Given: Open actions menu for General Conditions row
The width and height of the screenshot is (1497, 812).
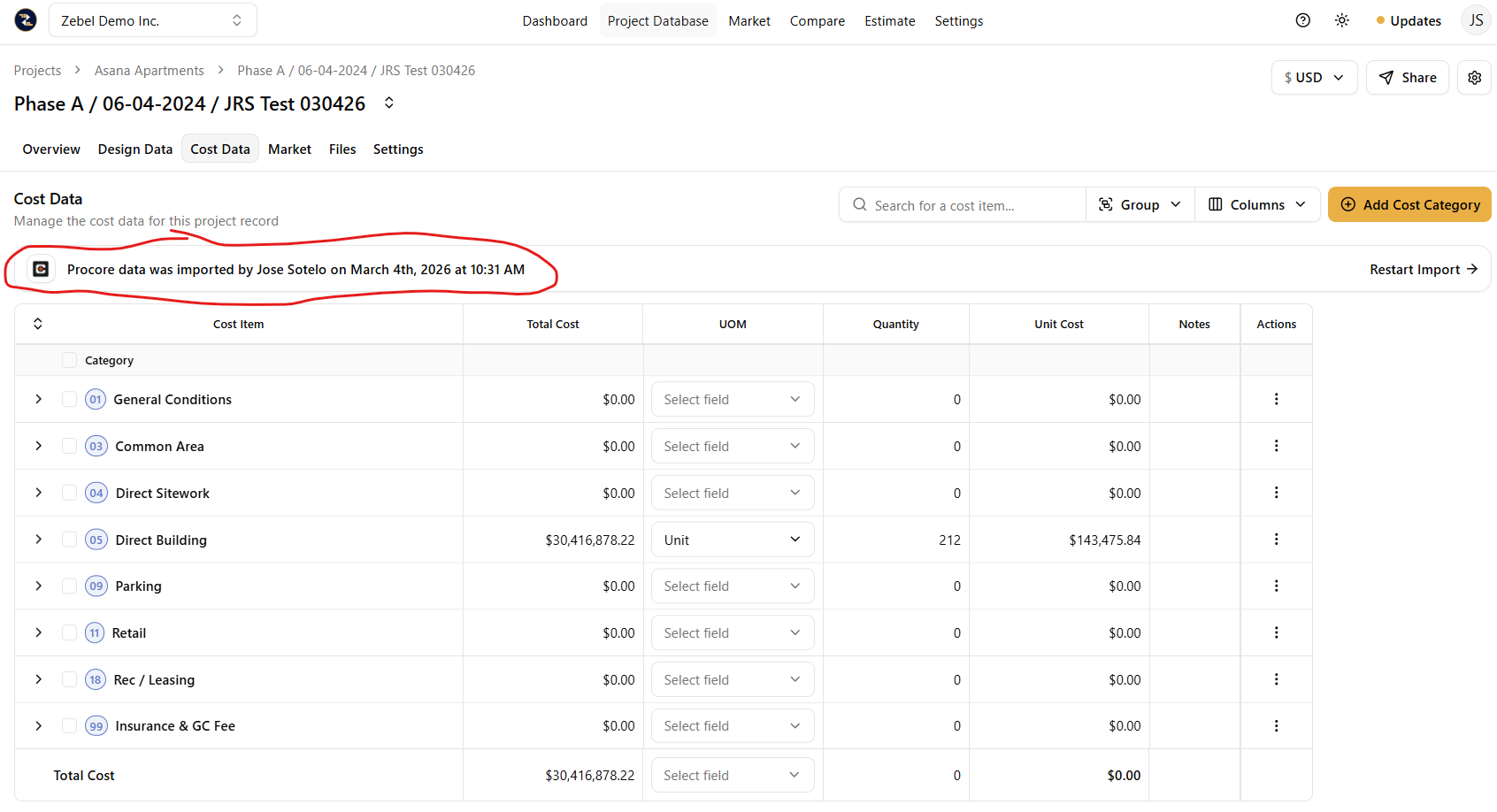Looking at the screenshot, I should pyautogui.click(x=1276, y=399).
